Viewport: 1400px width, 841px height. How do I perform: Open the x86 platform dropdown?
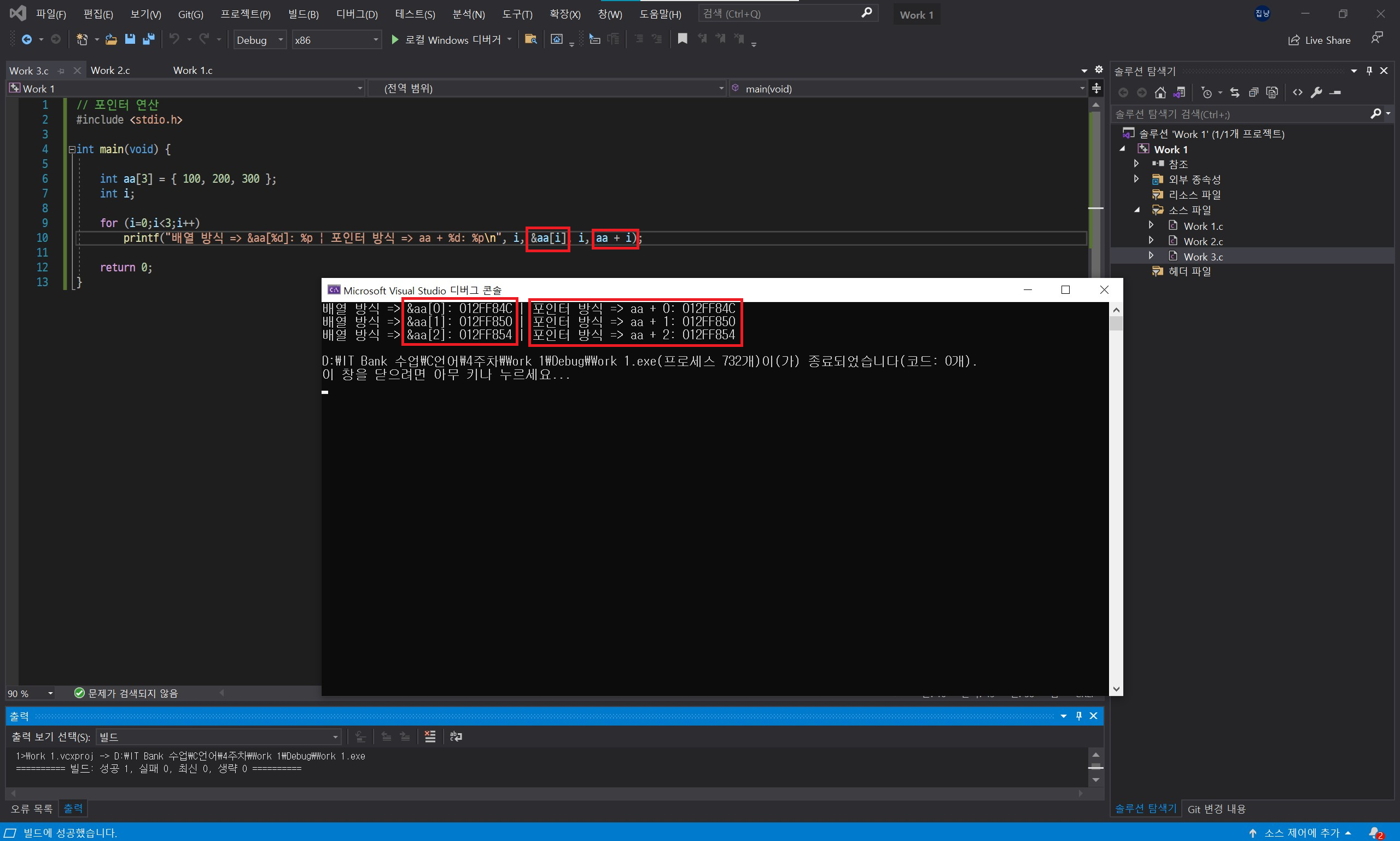375,39
